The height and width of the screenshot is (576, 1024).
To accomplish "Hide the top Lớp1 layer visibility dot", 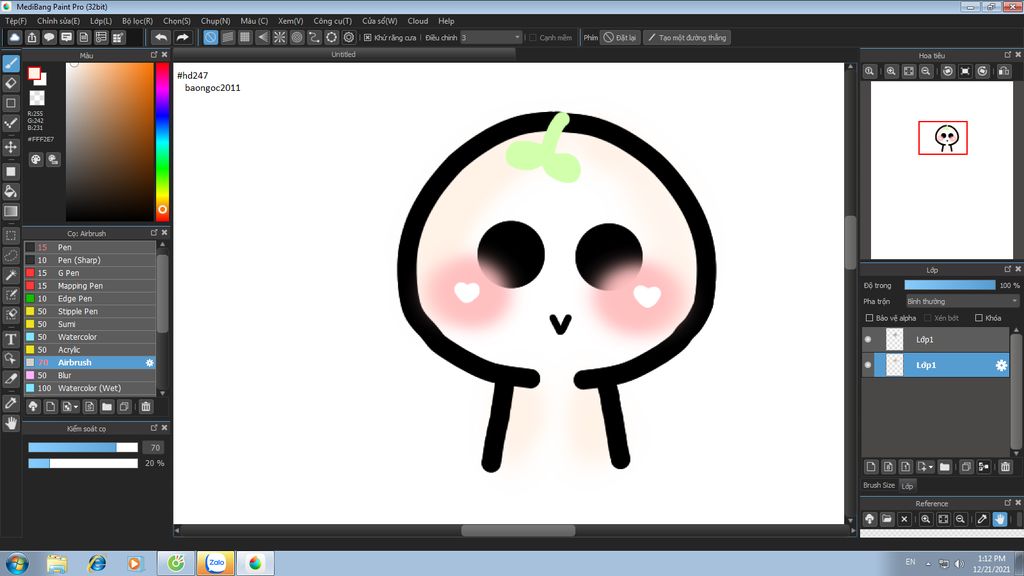I will coord(868,340).
